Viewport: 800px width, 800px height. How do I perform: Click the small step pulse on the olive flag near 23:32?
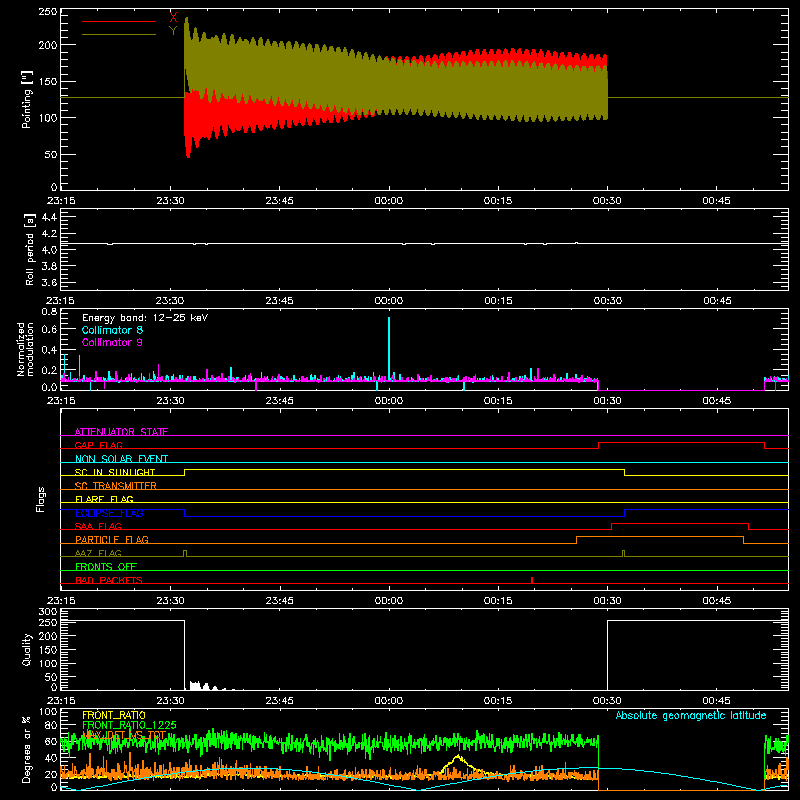point(185,553)
